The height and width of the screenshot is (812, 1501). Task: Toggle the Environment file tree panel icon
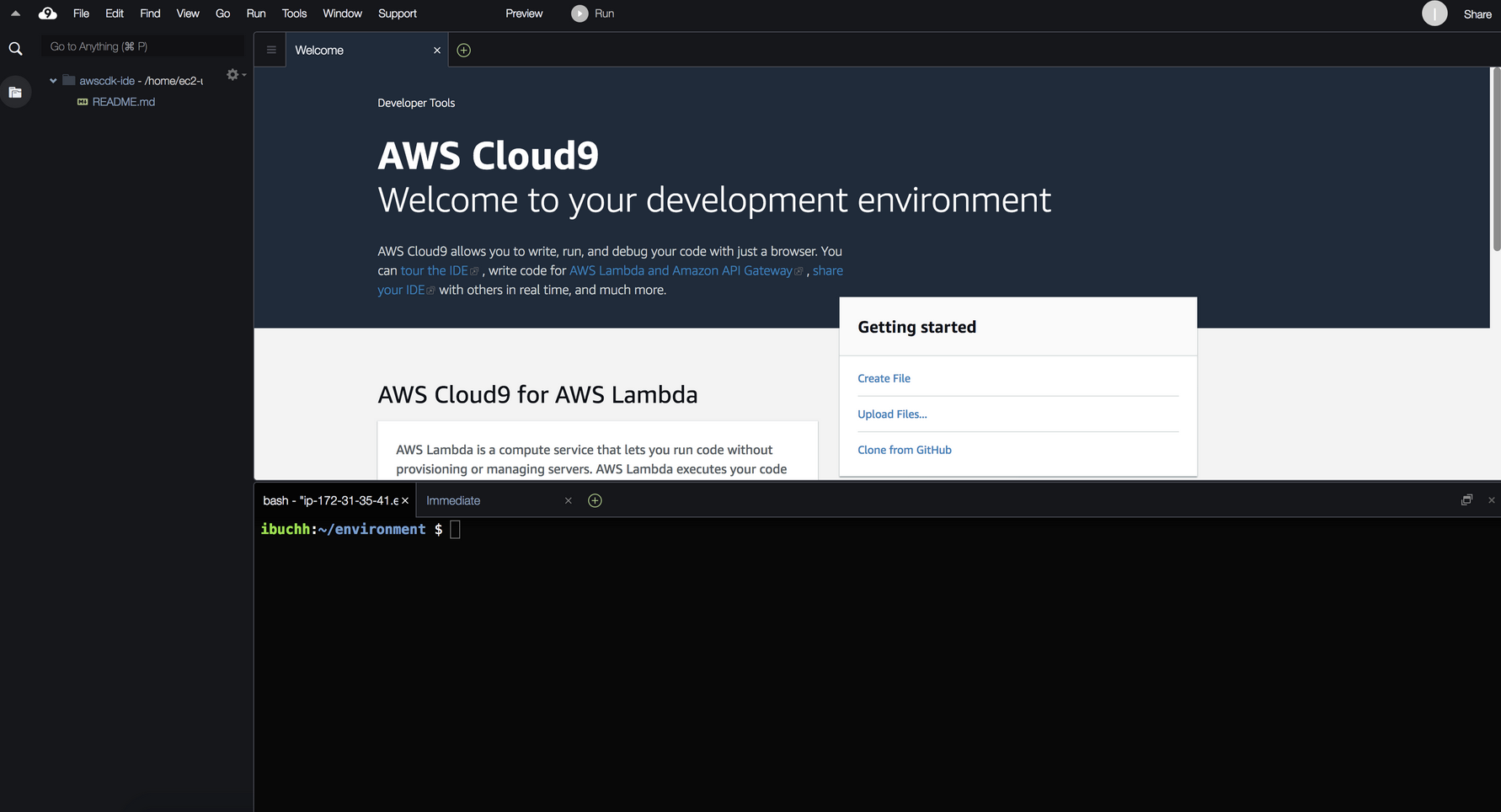pyautogui.click(x=15, y=92)
